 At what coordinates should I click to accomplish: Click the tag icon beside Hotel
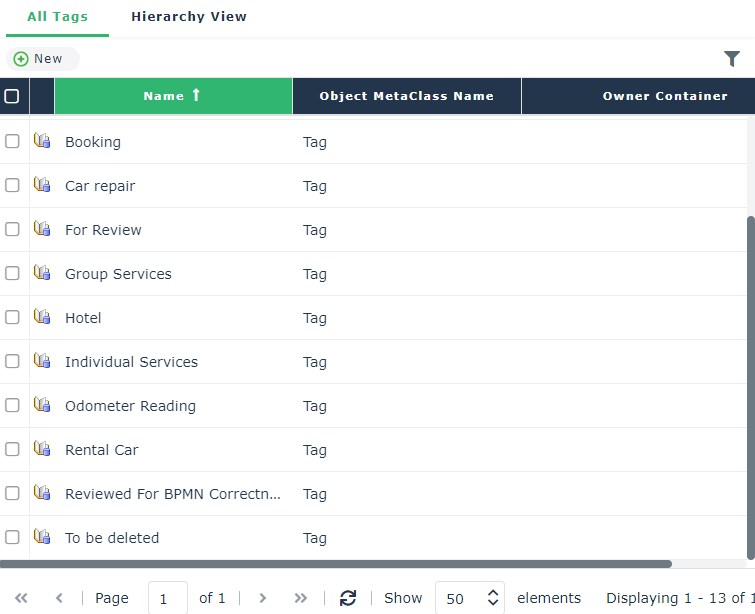[42, 318]
